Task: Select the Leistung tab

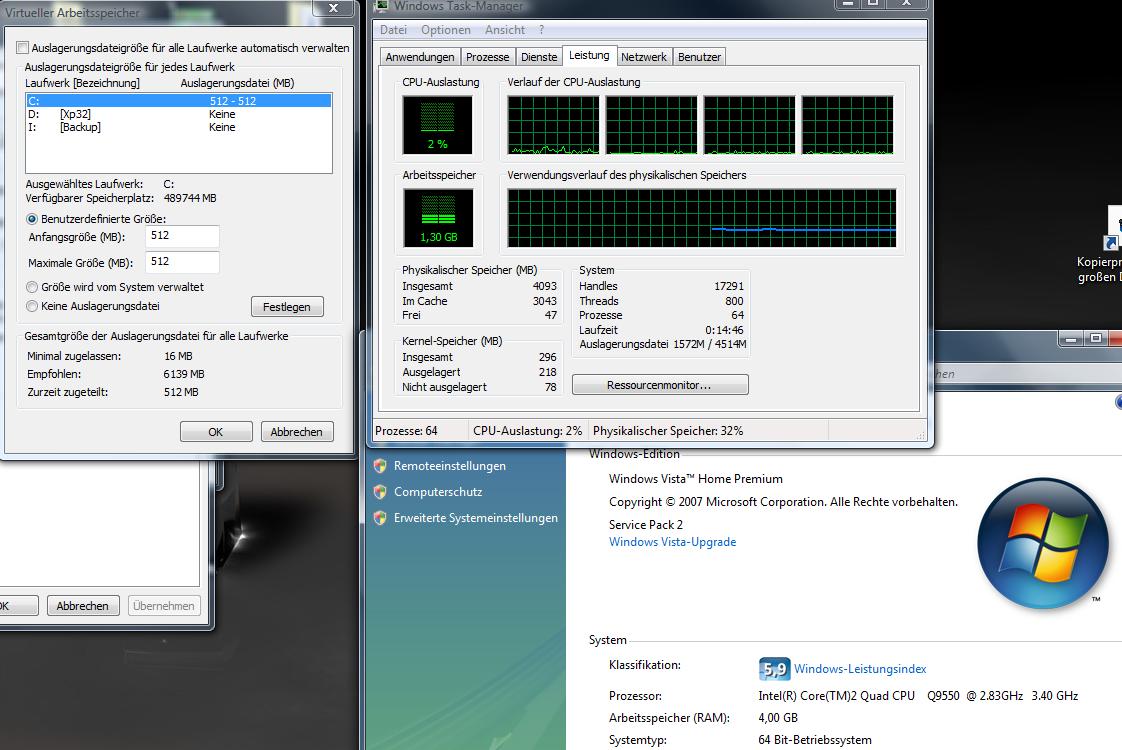Action: (590, 56)
